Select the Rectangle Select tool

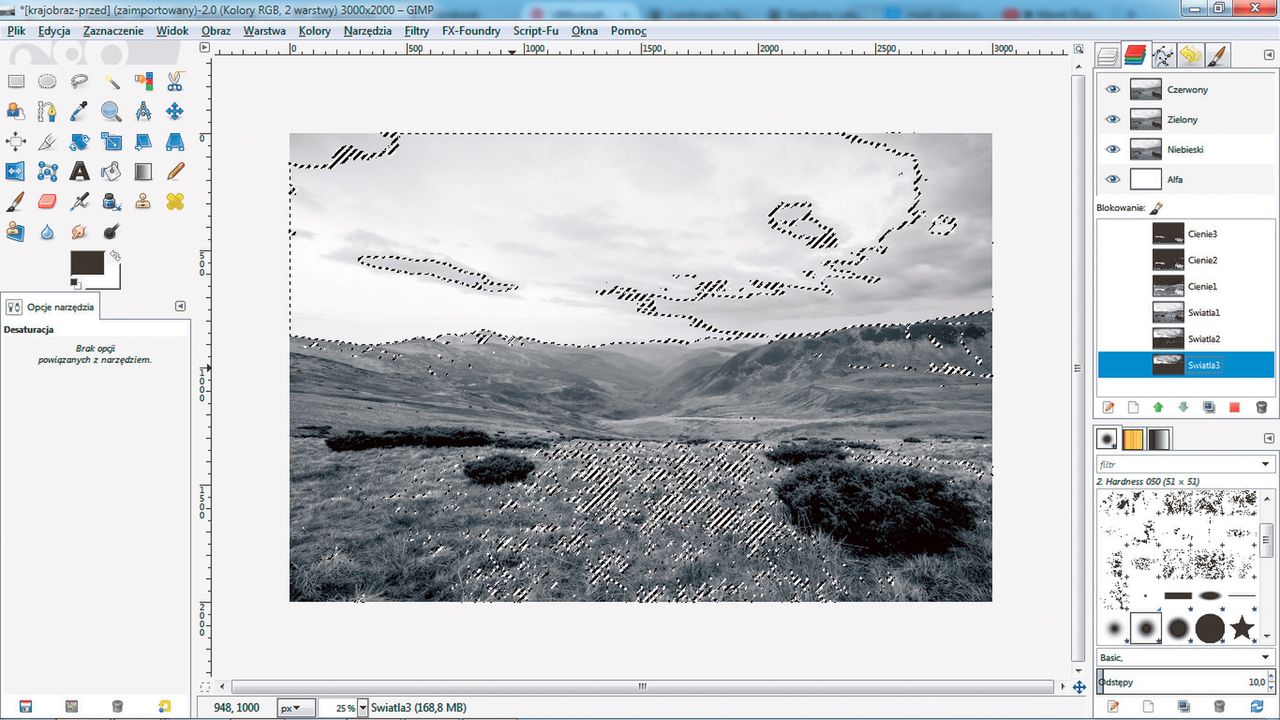pyautogui.click(x=16, y=82)
